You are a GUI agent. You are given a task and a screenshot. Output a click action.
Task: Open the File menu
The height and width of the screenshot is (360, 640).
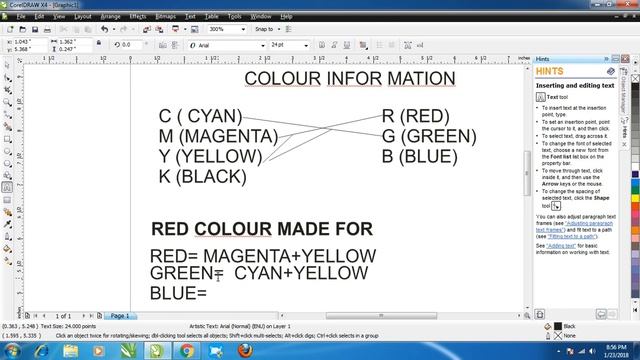coord(21,16)
